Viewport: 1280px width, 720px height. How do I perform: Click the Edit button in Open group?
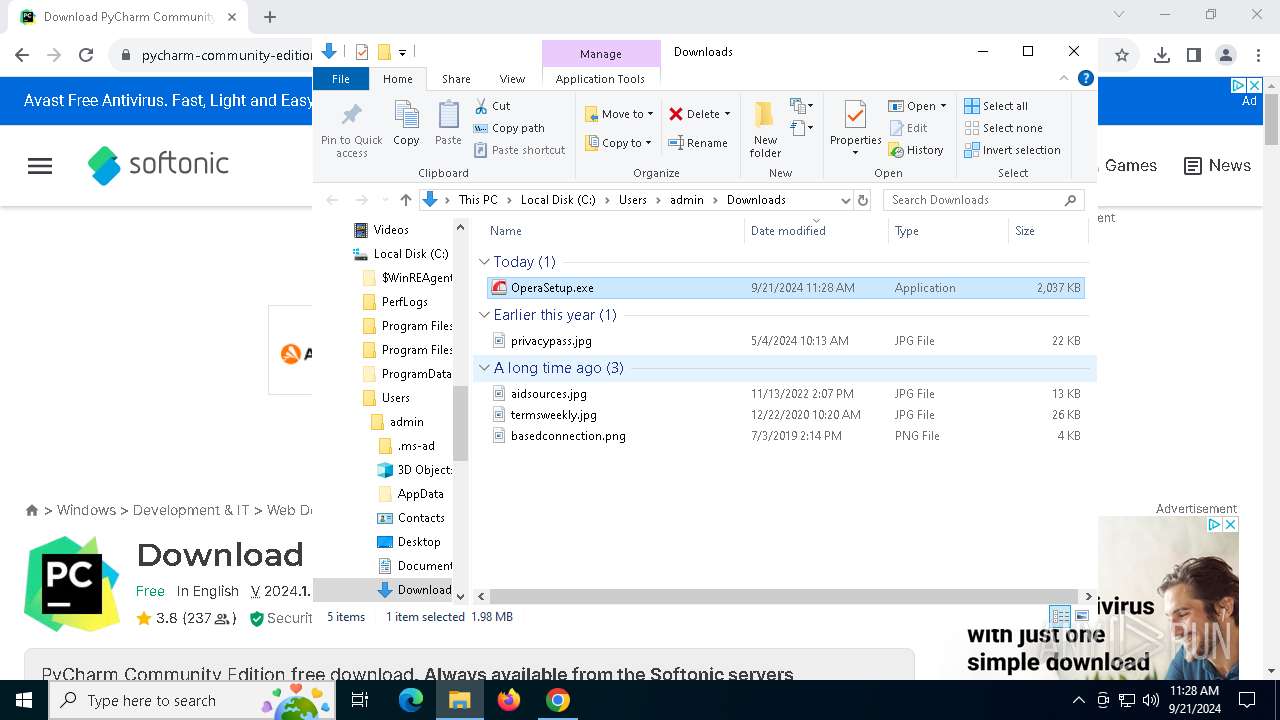pyautogui.click(x=908, y=128)
